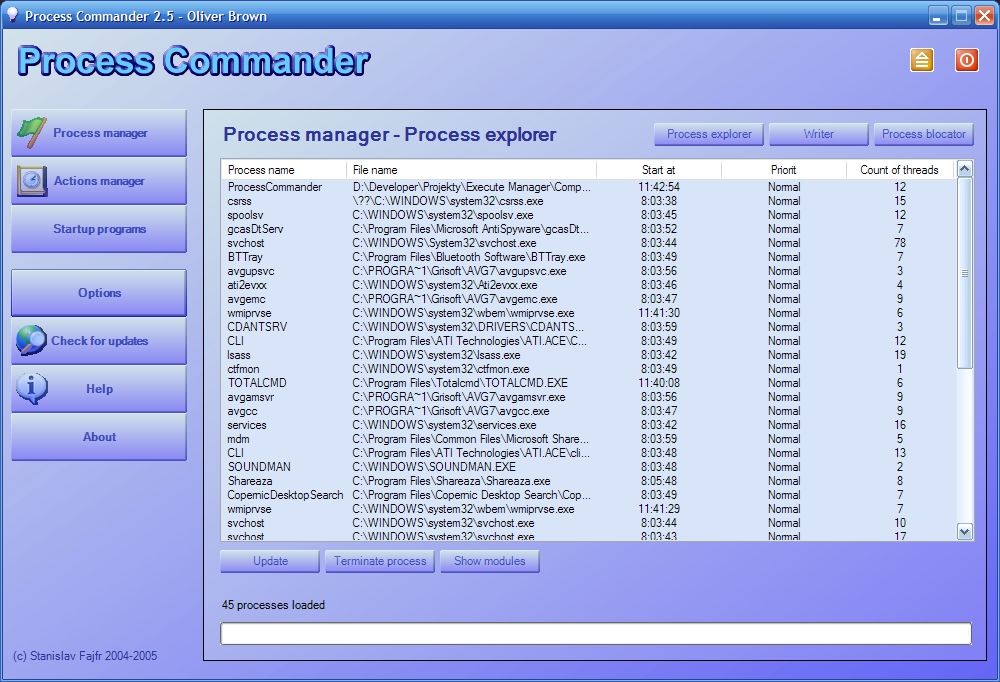Click the '45 processes loaded' status text
1000x682 pixels.
(x=273, y=605)
